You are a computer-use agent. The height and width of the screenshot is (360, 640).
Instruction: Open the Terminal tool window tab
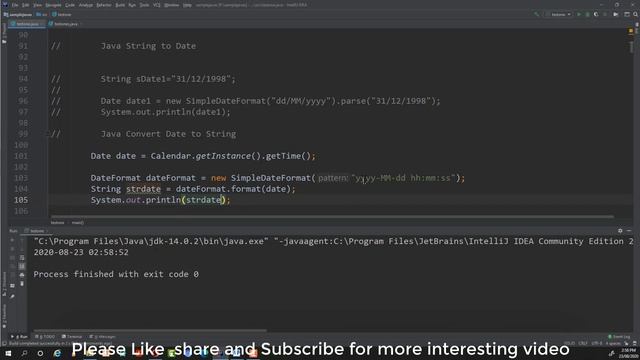pyautogui.click(x=72, y=337)
